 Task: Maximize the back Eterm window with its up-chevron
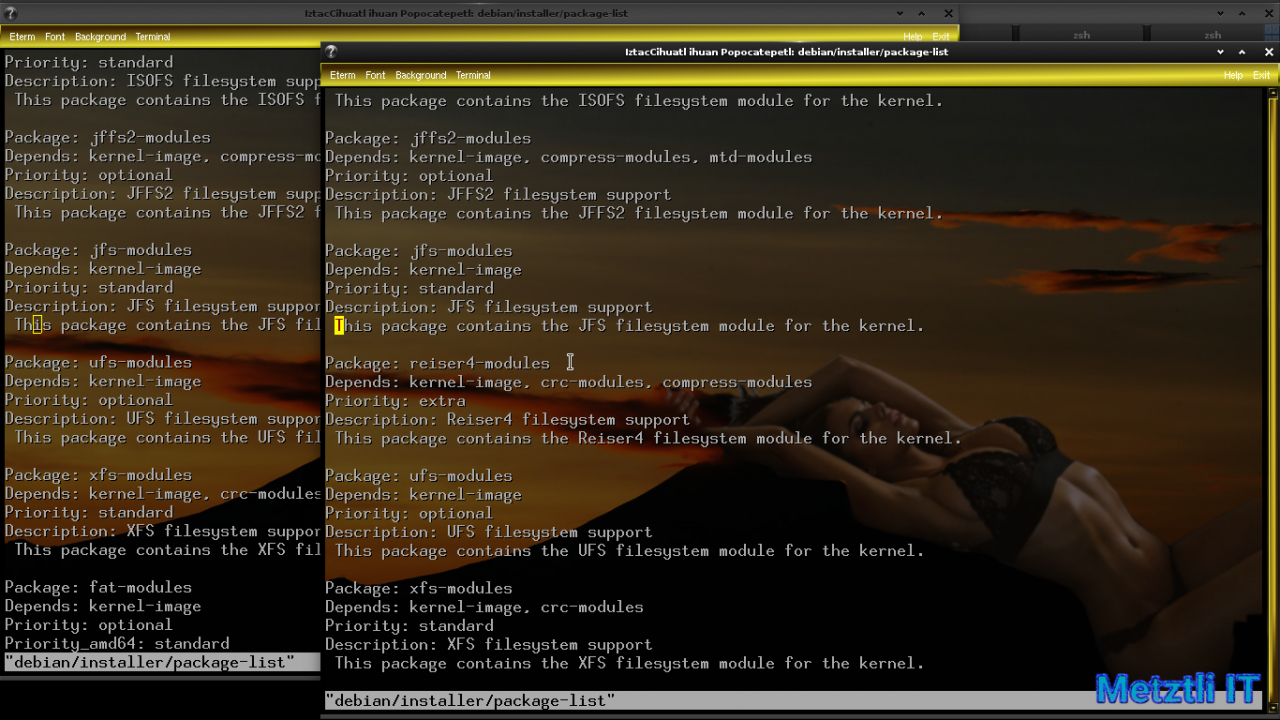point(922,14)
